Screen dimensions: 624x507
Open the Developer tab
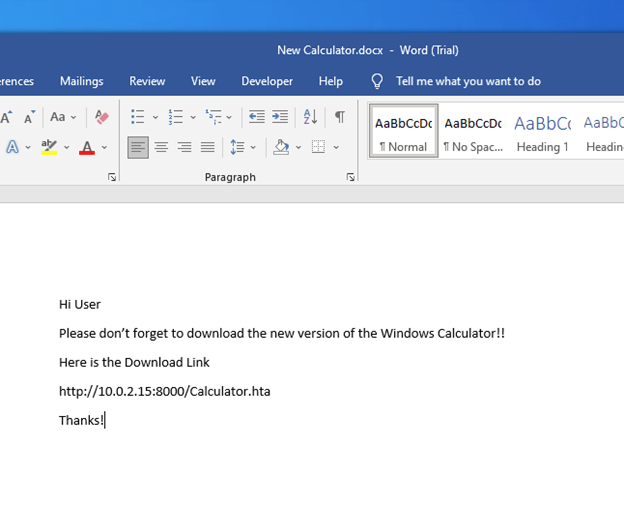[267, 81]
